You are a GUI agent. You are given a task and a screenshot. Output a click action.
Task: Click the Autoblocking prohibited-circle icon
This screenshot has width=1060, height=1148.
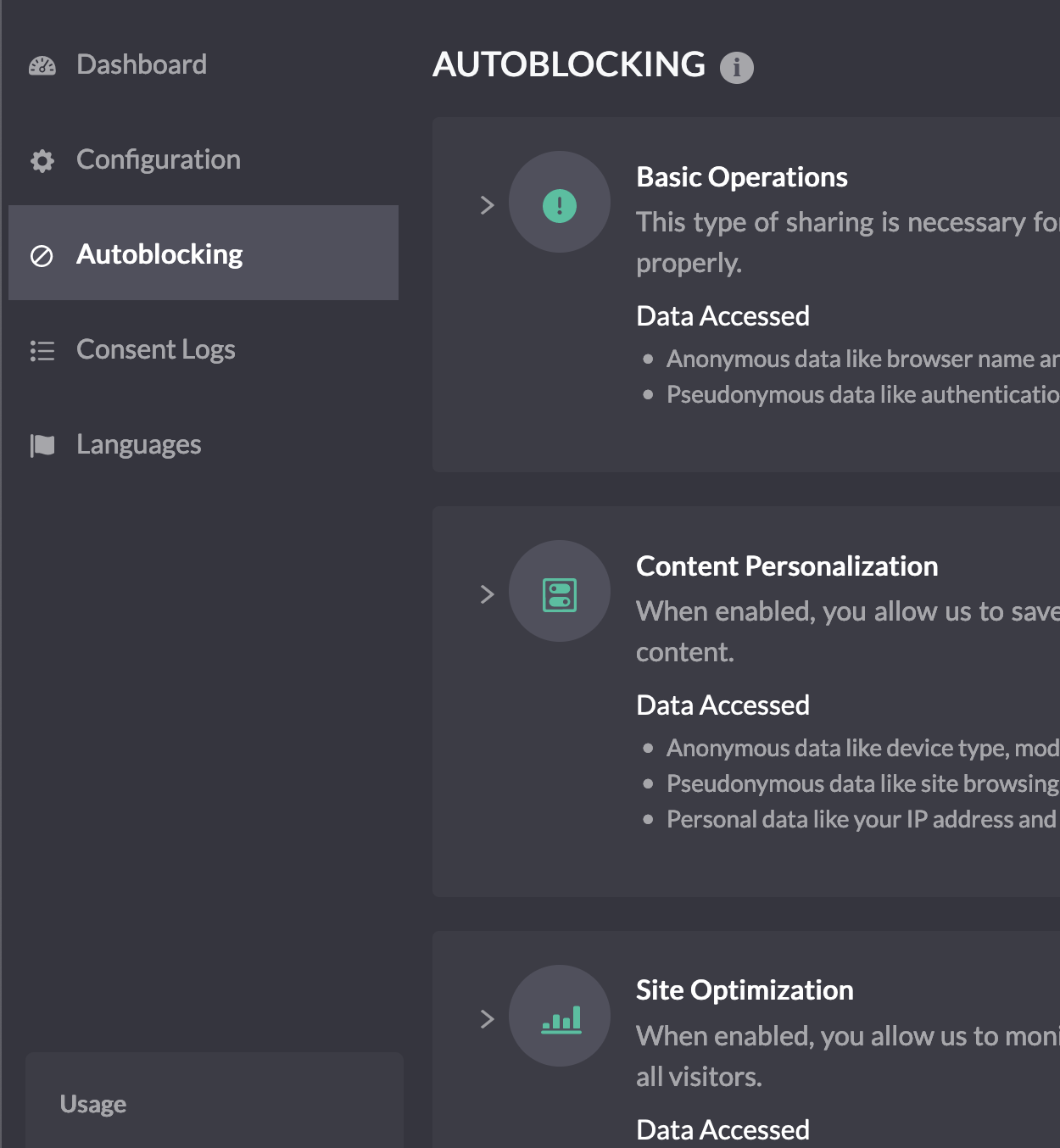(x=42, y=255)
